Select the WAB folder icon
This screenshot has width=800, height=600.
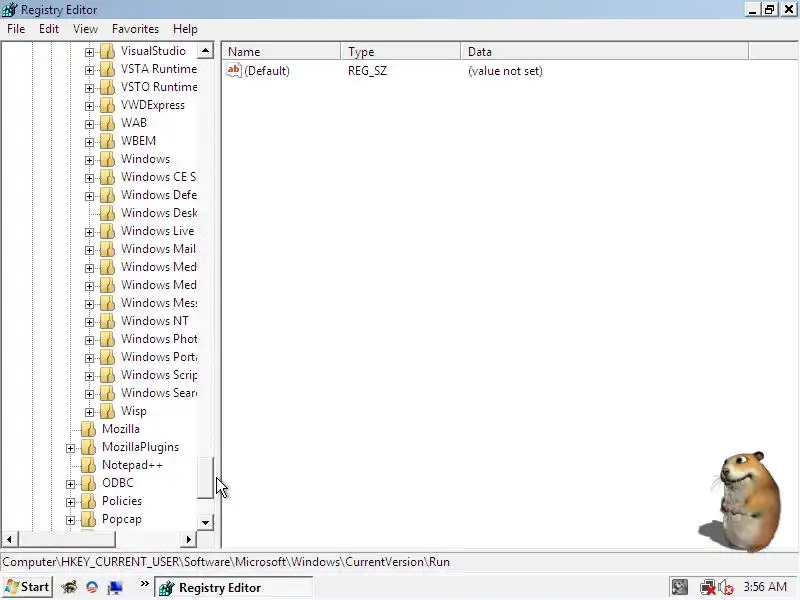(x=107, y=123)
